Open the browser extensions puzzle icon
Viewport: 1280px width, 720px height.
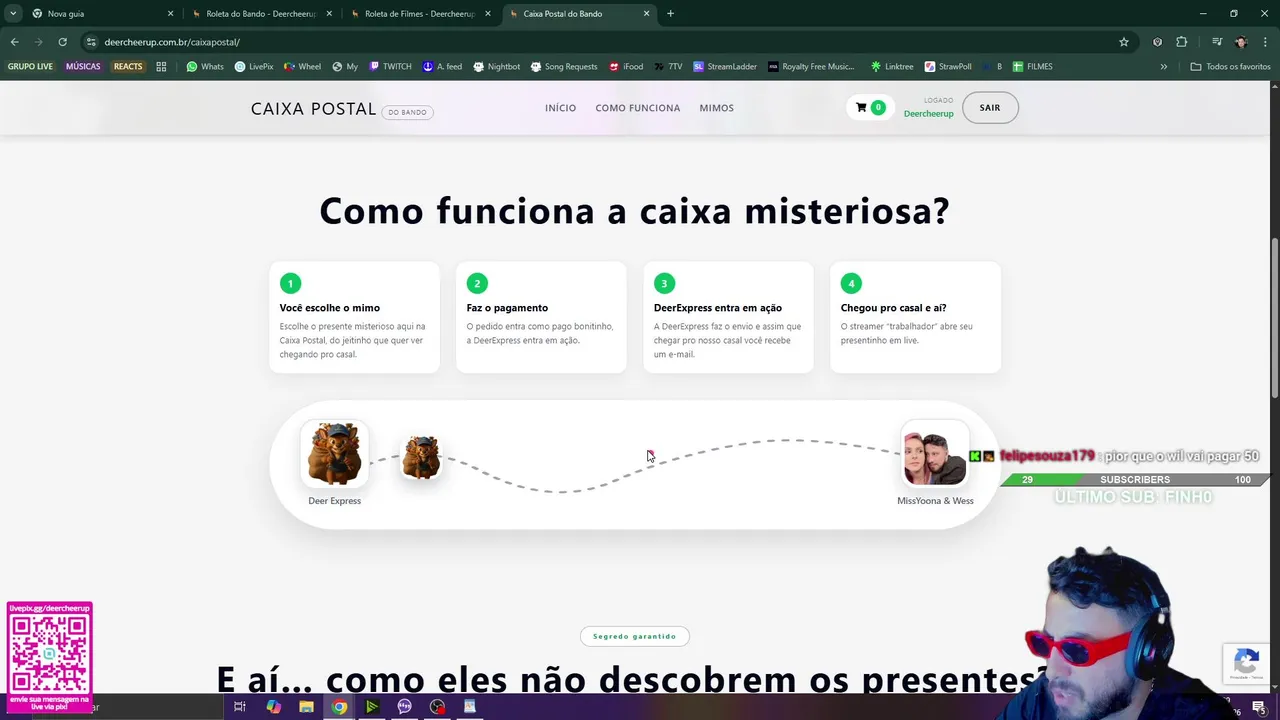click(1182, 42)
